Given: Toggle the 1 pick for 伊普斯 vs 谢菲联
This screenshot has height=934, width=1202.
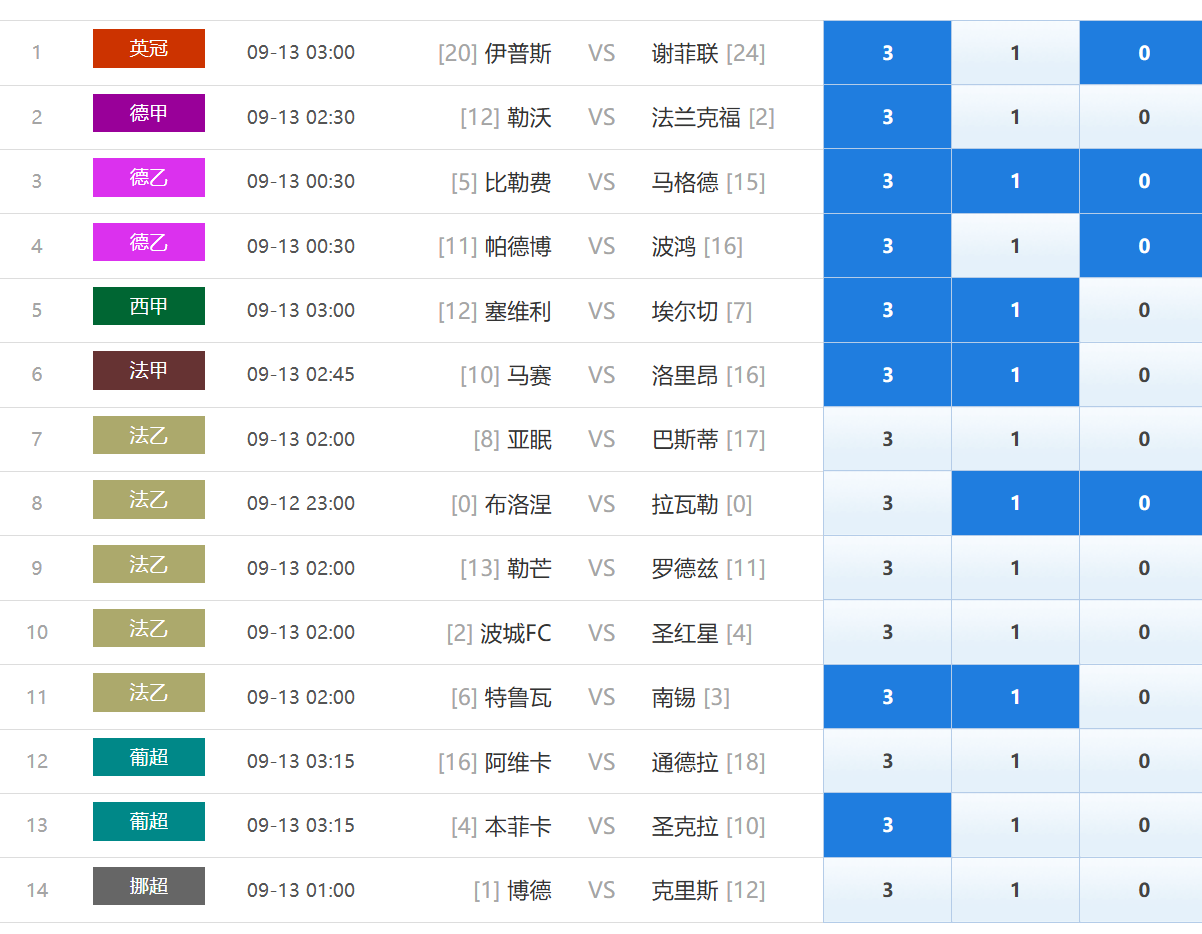Looking at the screenshot, I should [1015, 53].
